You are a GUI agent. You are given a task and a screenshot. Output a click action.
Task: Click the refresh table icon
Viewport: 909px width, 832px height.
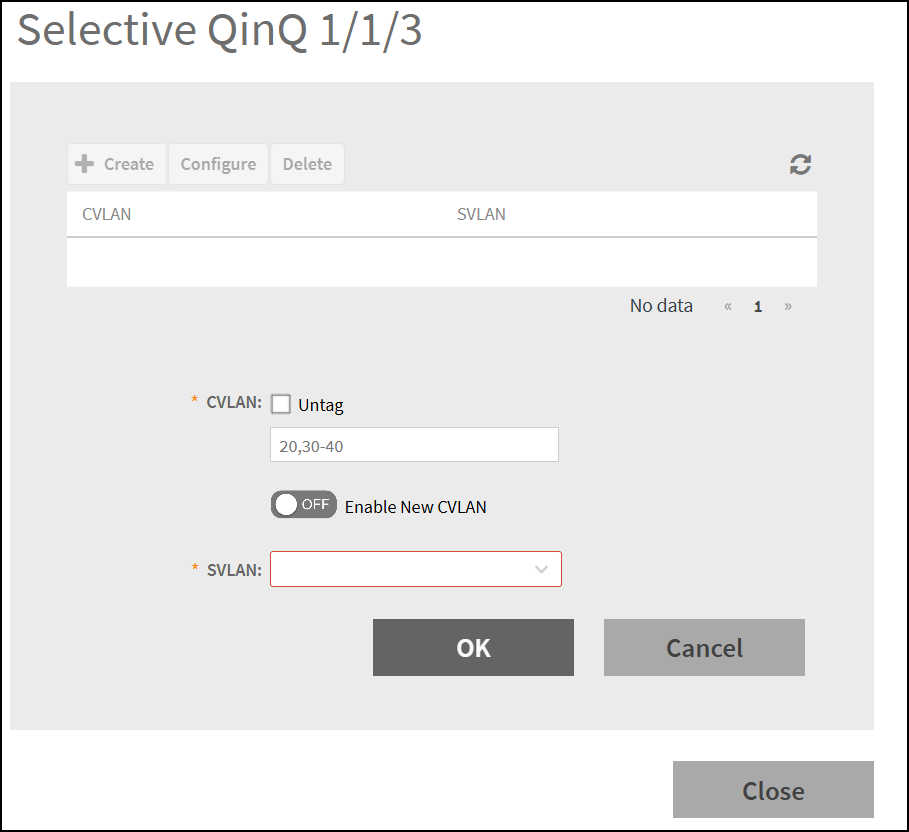click(x=800, y=164)
